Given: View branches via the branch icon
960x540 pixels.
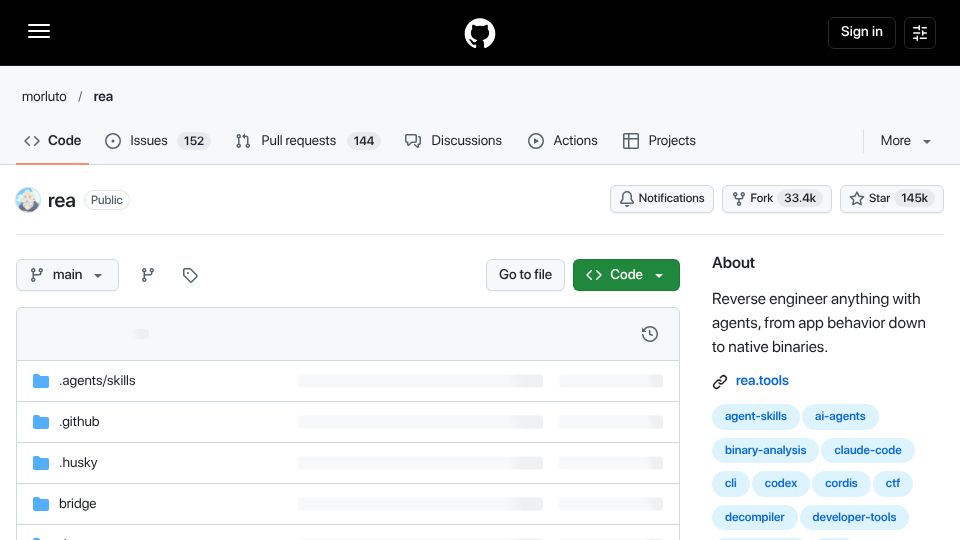Looking at the screenshot, I should [148, 275].
